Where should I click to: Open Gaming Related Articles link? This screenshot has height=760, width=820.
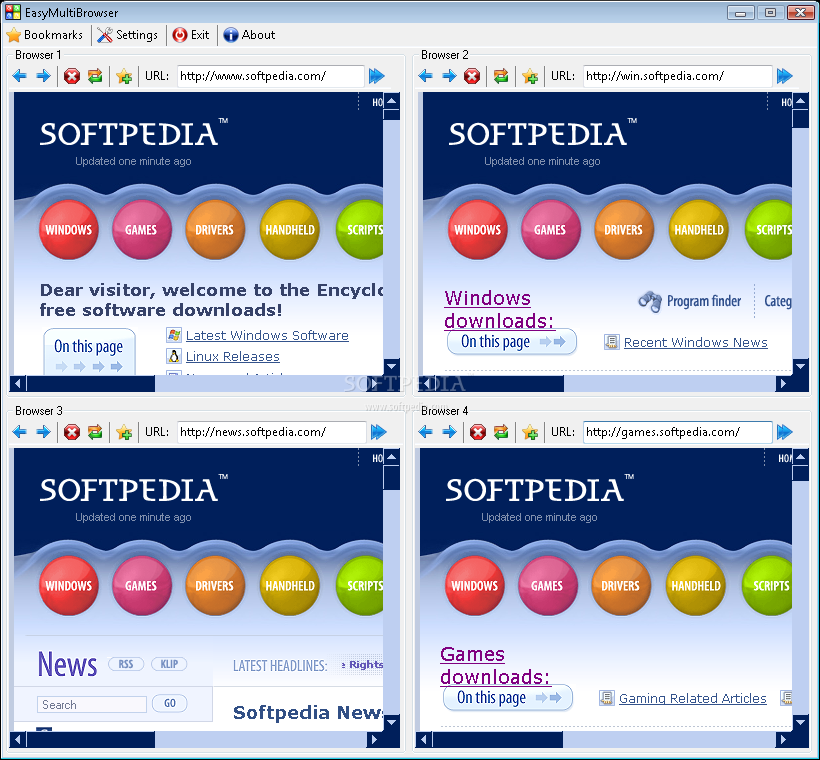(693, 698)
